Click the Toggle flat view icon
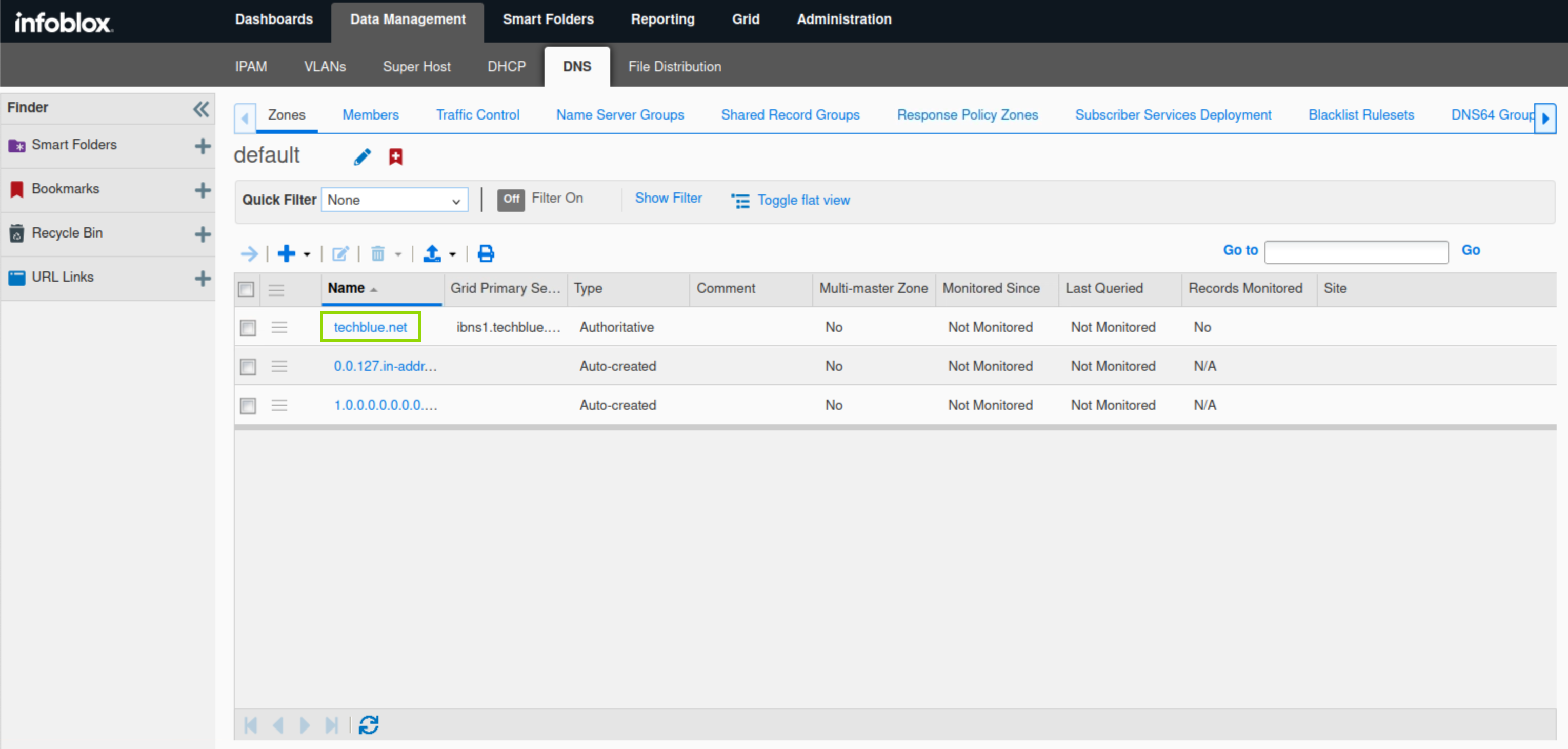Viewport: 1568px width, 749px height. pyautogui.click(x=740, y=201)
